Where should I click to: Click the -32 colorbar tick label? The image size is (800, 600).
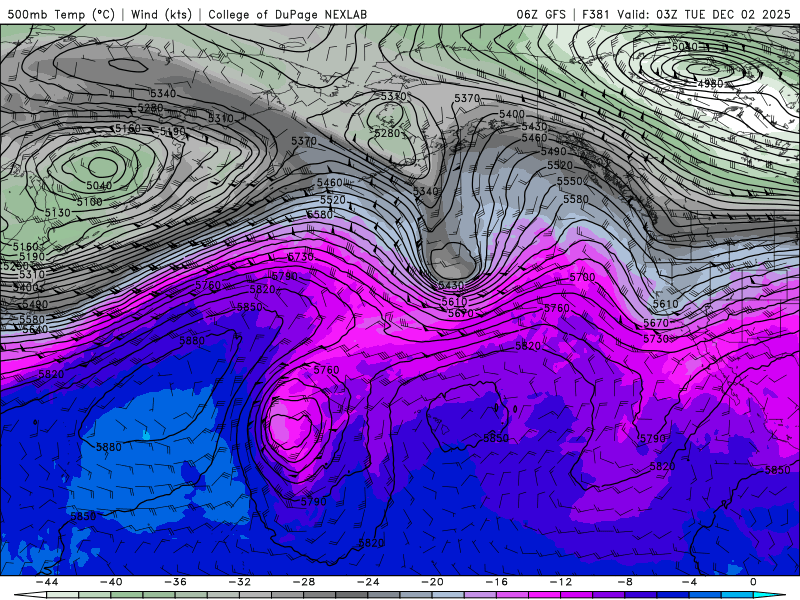(x=239, y=582)
